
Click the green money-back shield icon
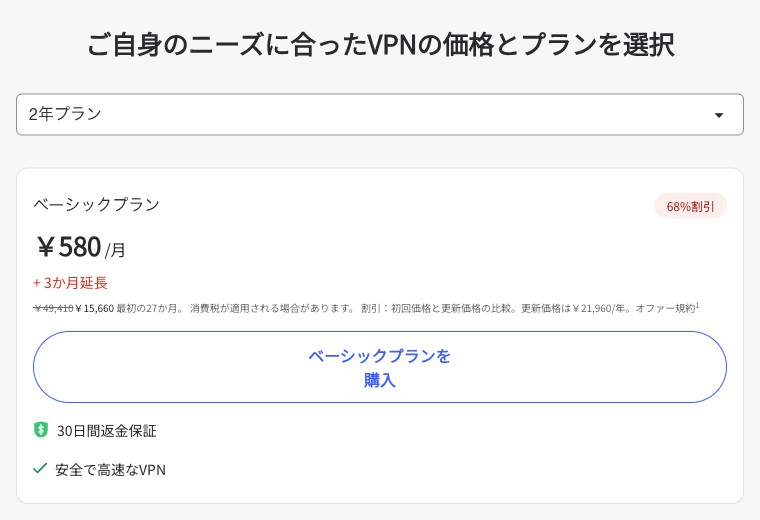pos(41,429)
